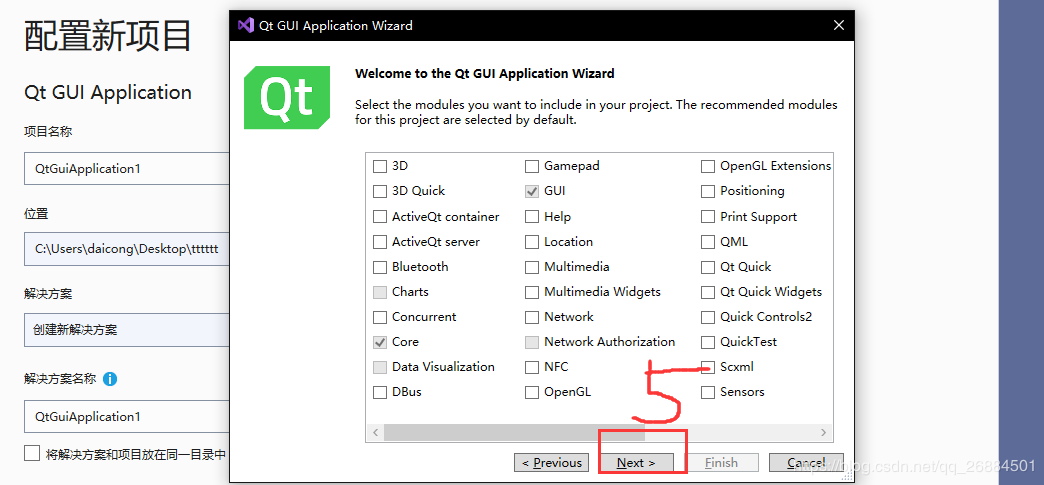The height and width of the screenshot is (485, 1044).
Task: Click the Visual Studio icon in title bar
Action: (246, 25)
